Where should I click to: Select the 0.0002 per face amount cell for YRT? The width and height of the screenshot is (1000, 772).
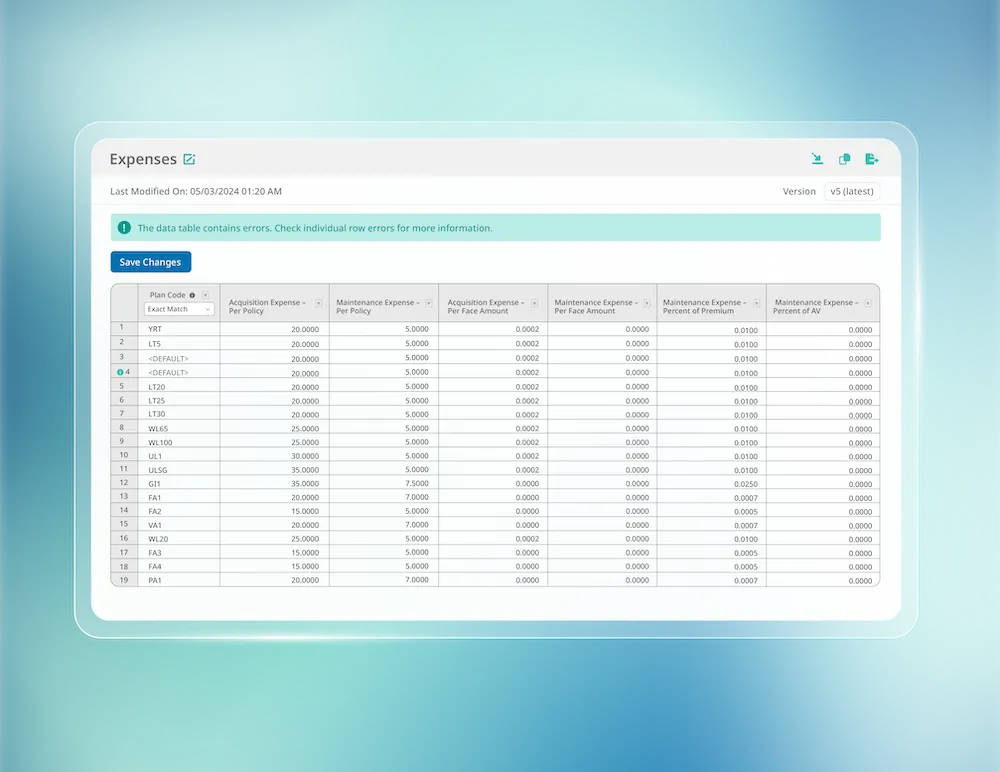(x=493, y=329)
